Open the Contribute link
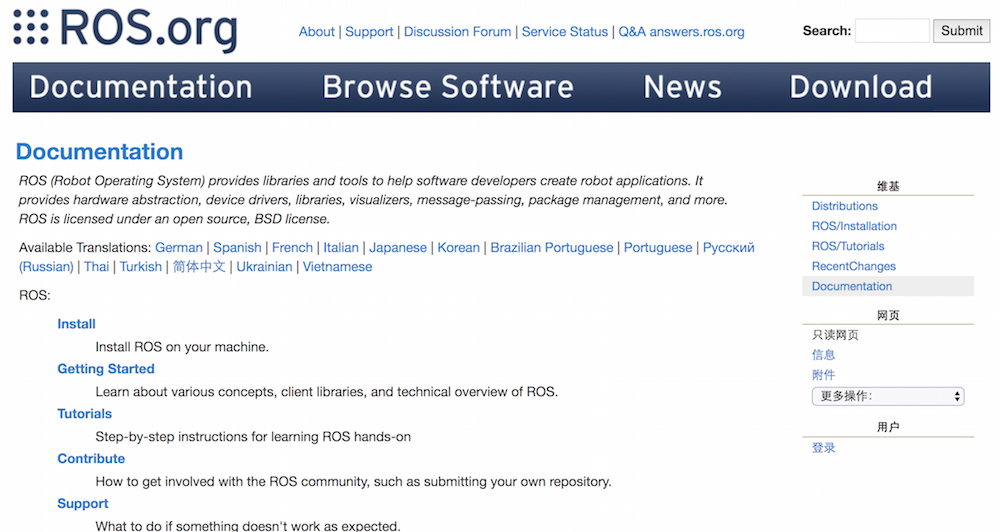This screenshot has width=1000, height=532. [91, 459]
